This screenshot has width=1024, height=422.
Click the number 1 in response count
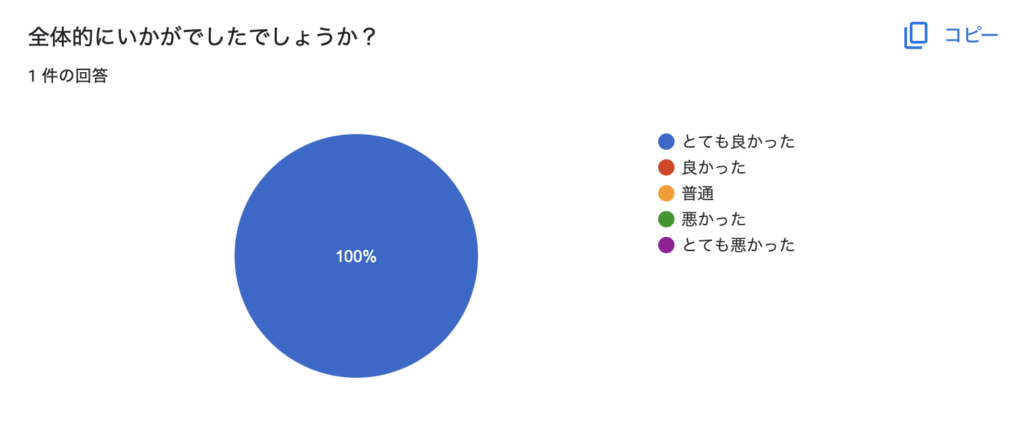pyautogui.click(x=32, y=76)
